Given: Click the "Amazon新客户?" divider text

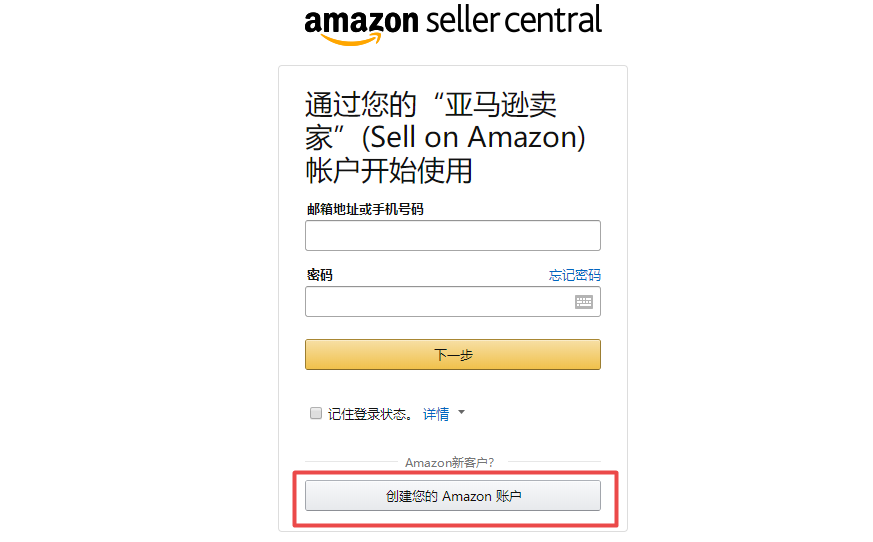Looking at the screenshot, I should [x=449, y=462].
